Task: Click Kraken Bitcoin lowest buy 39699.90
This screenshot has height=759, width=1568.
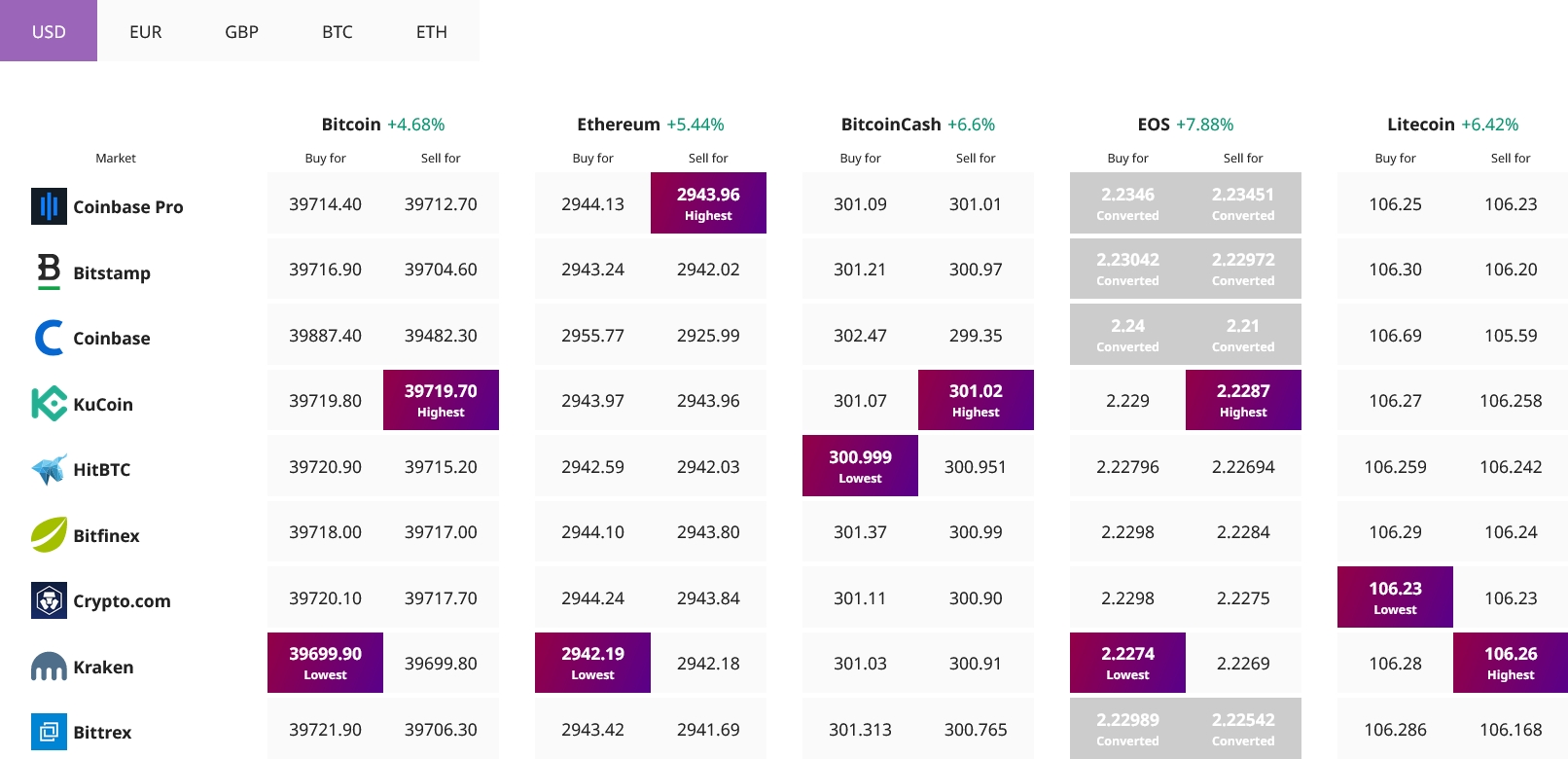Action: pyautogui.click(x=325, y=663)
